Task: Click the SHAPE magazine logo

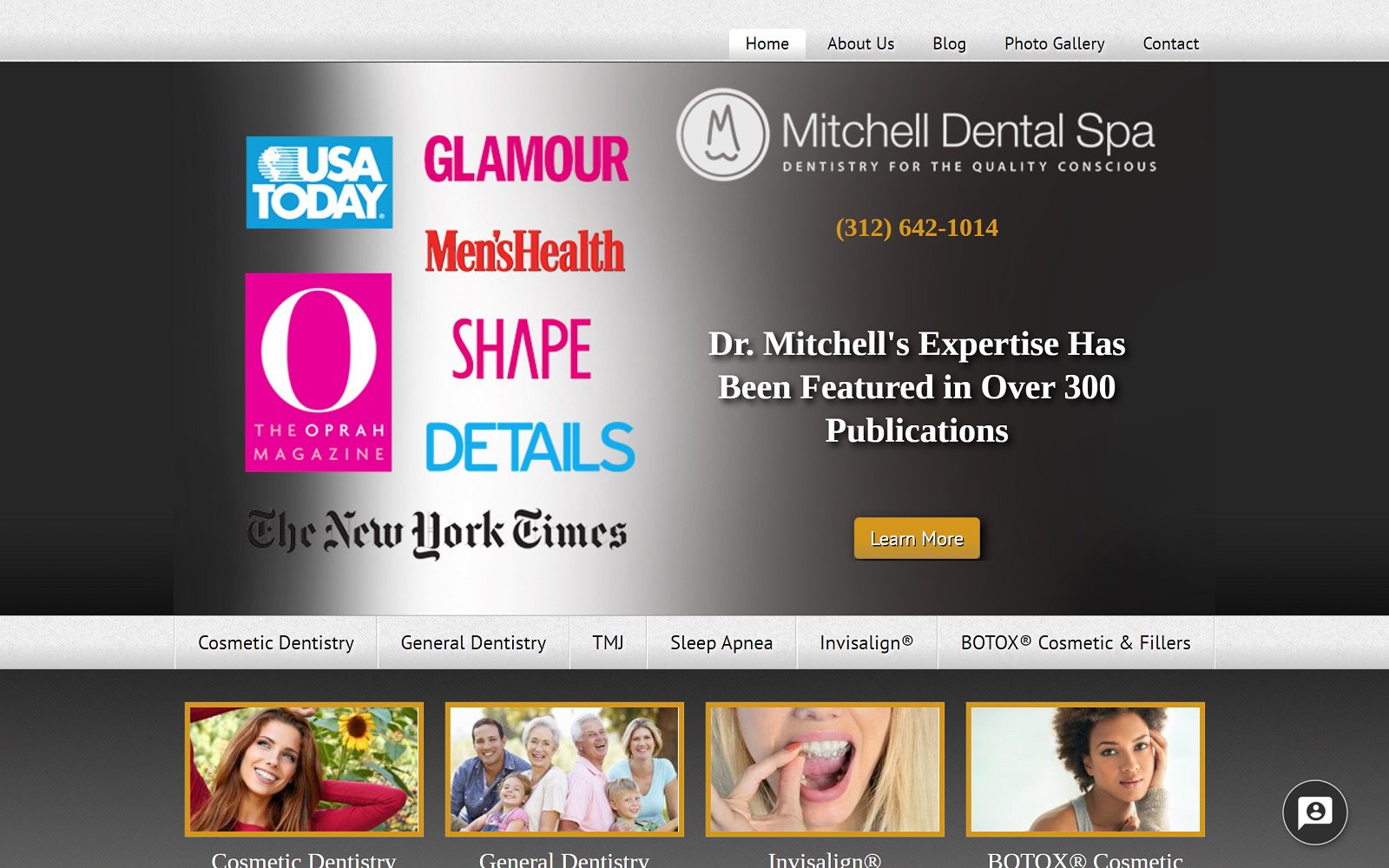Action: point(522,348)
